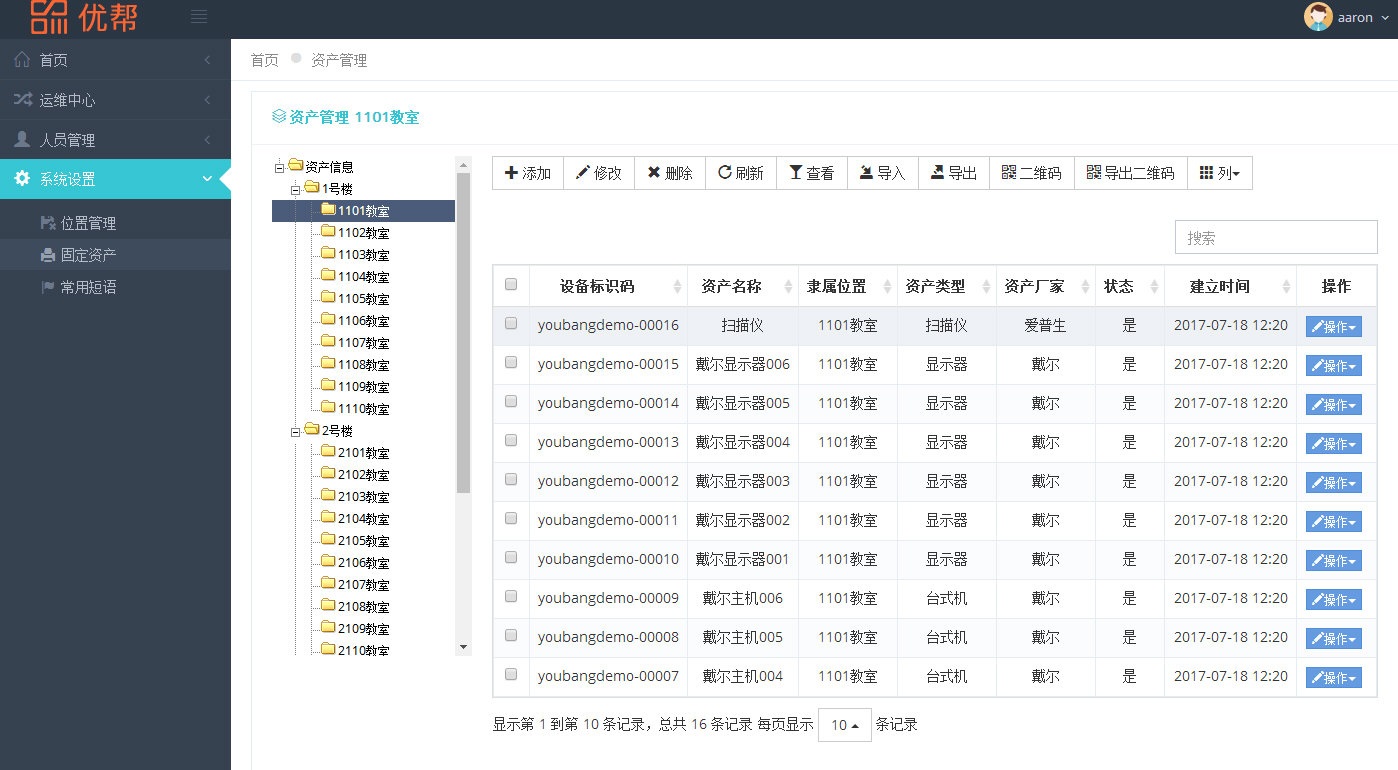This screenshot has width=1398, height=770.
Task: Open the 修改 tool to edit an asset
Action: pyautogui.click(x=599, y=172)
